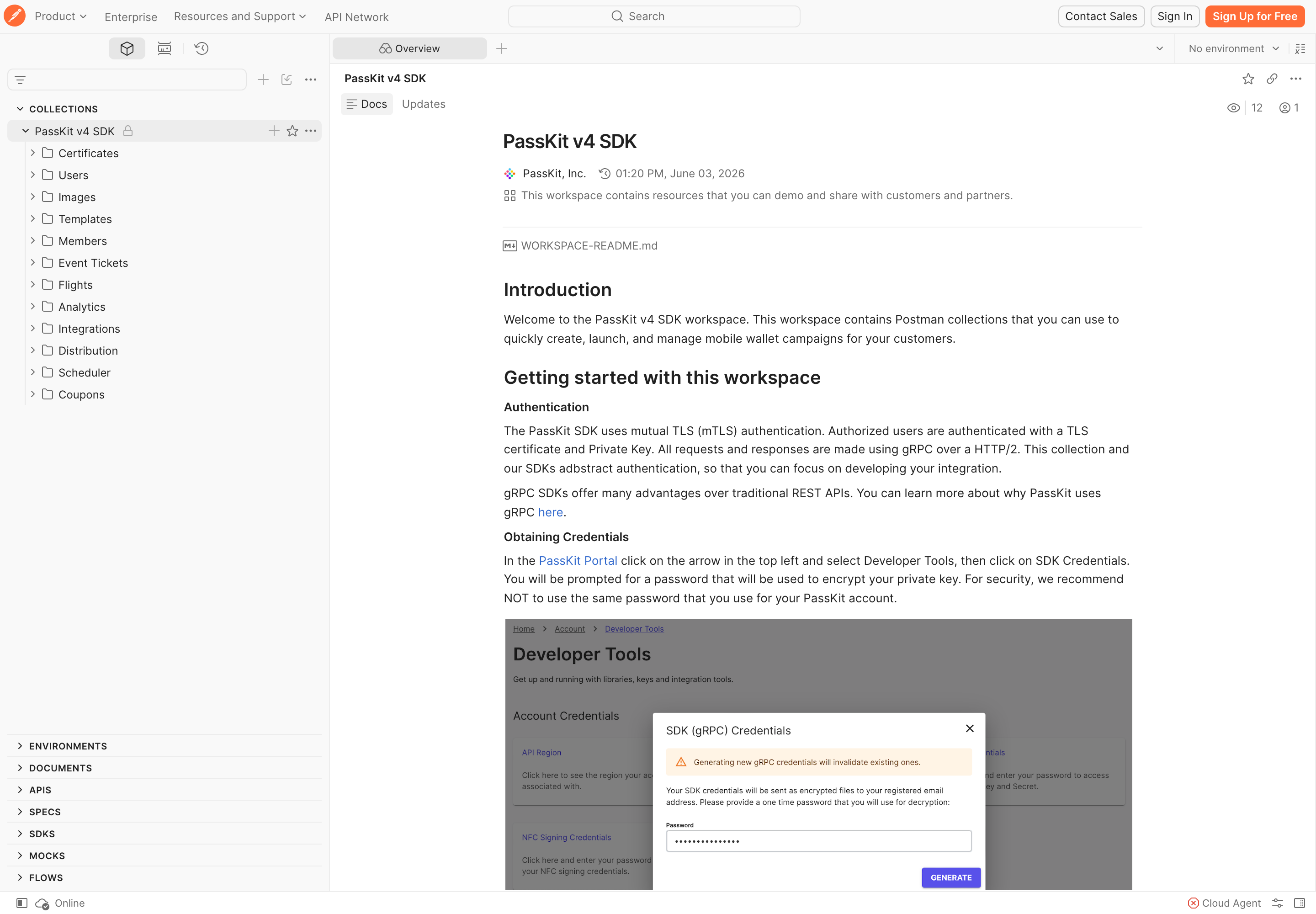Expand the Certificates folder

click(x=32, y=153)
